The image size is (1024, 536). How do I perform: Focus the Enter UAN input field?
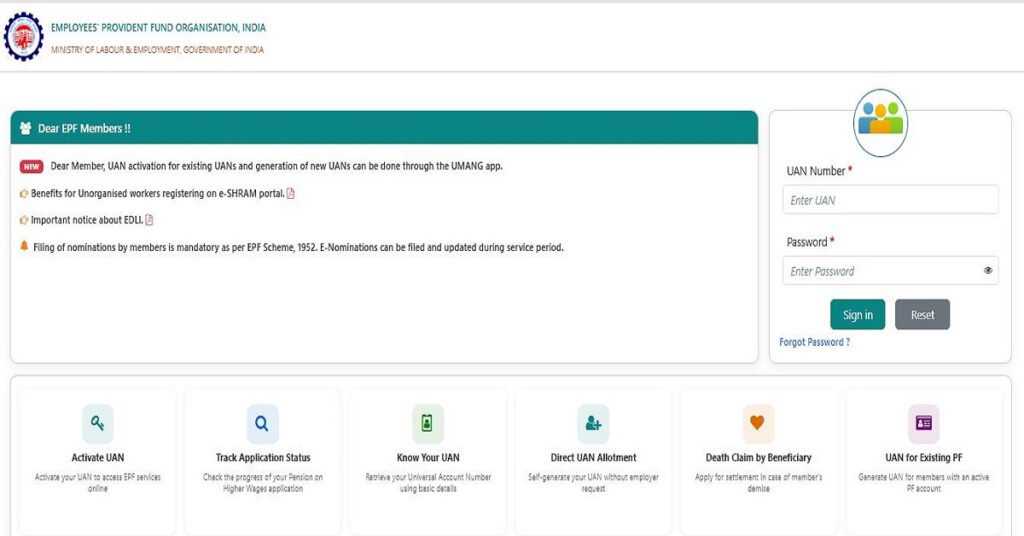pyautogui.click(x=890, y=200)
